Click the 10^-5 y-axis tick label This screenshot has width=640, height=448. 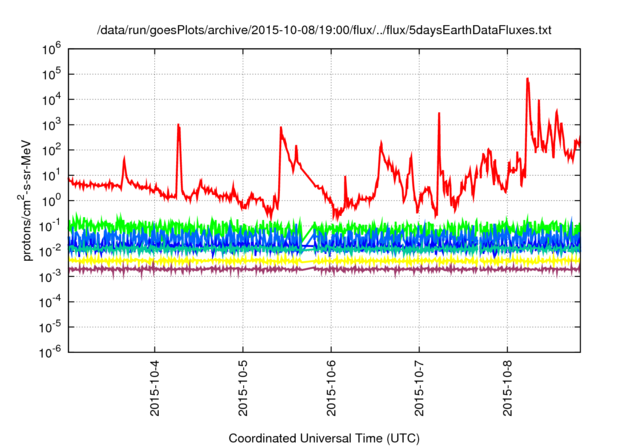coord(50,328)
